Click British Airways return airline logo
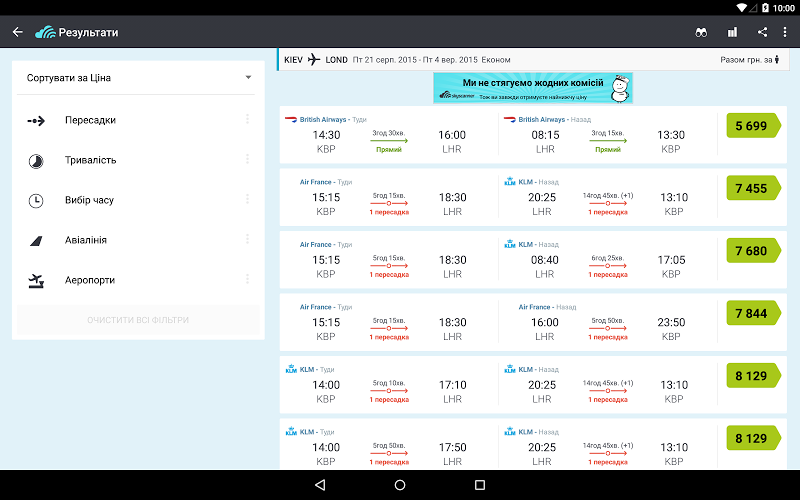The image size is (800, 500). coord(510,119)
